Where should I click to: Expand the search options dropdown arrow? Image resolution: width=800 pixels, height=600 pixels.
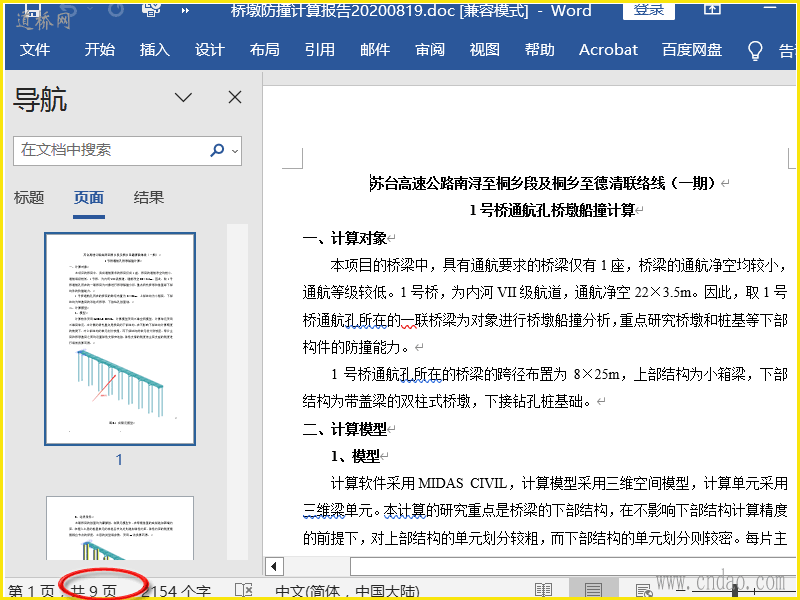pos(235,151)
